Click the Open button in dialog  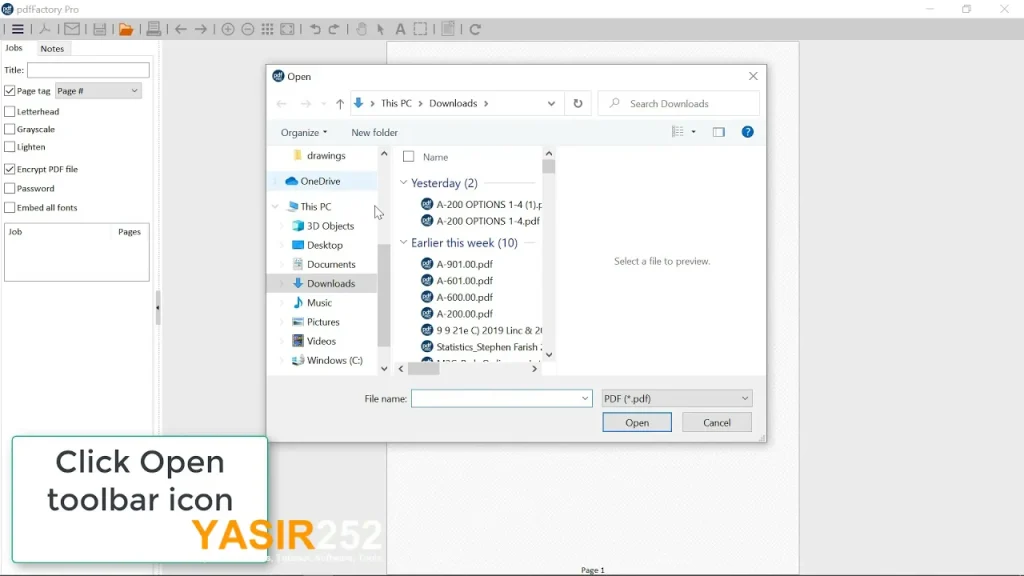pos(637,423)
